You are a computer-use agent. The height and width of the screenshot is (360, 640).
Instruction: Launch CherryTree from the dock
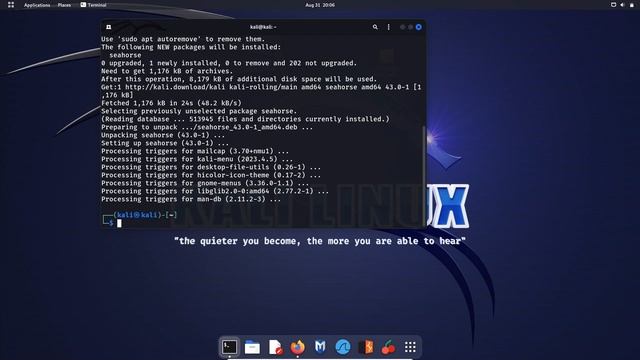tap(388, 347)
